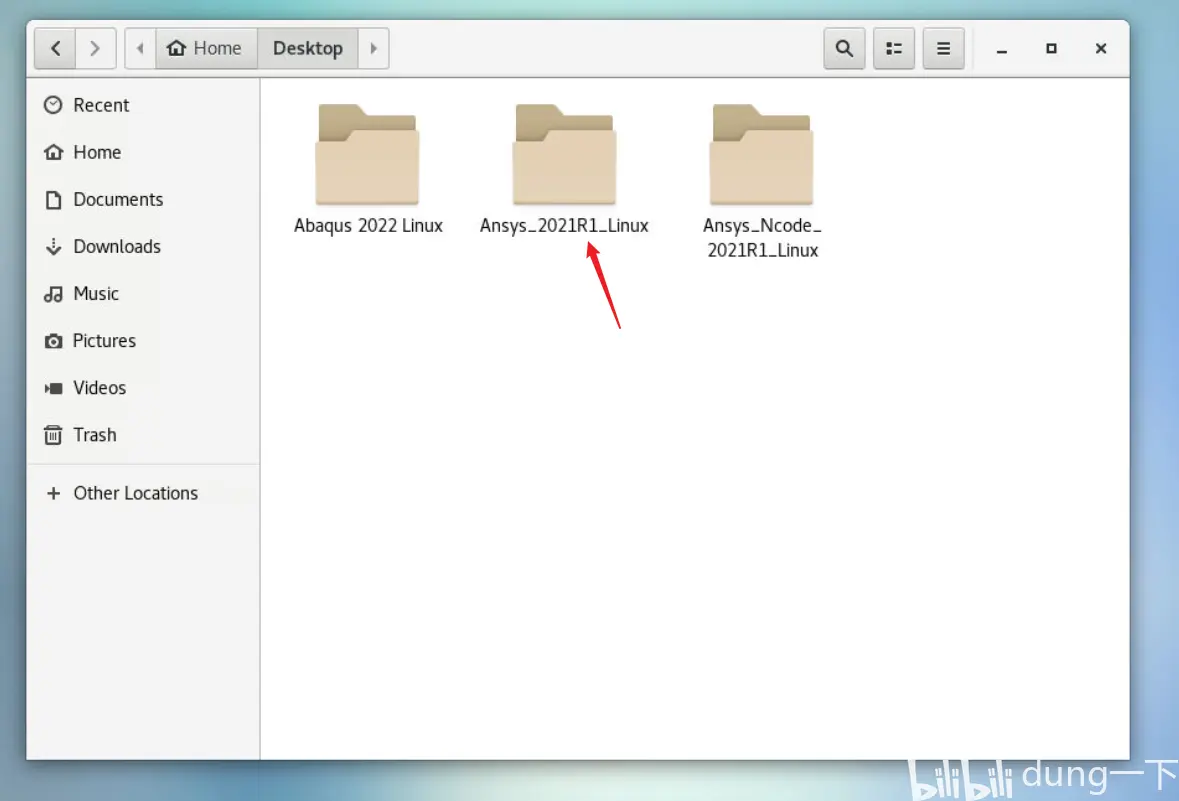Select the Ansys_2021R1_Linux folder icon
The image size is (1179, 801).
click(564, 155)
